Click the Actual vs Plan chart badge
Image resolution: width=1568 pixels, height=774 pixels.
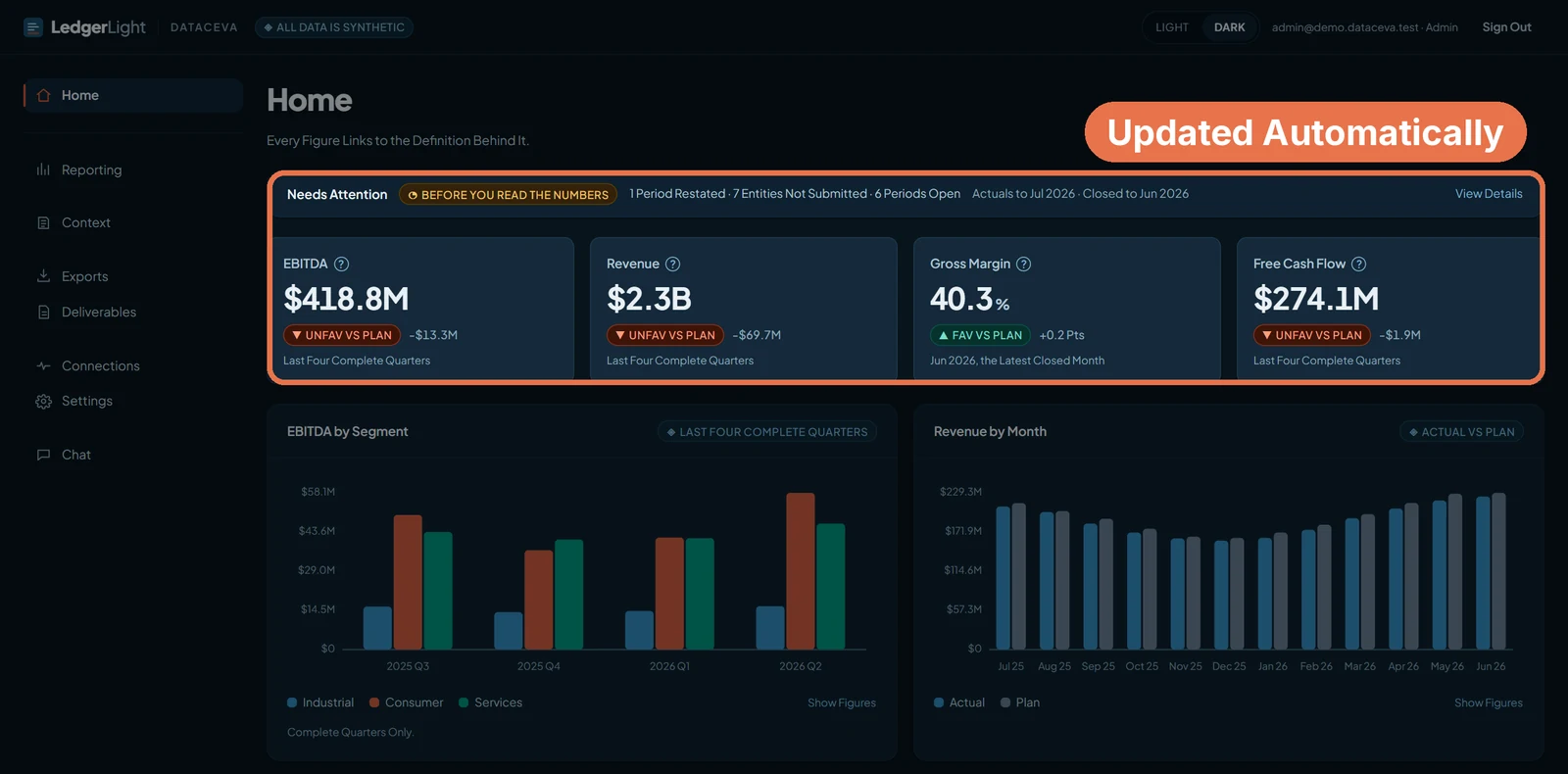click(1461, 432)
